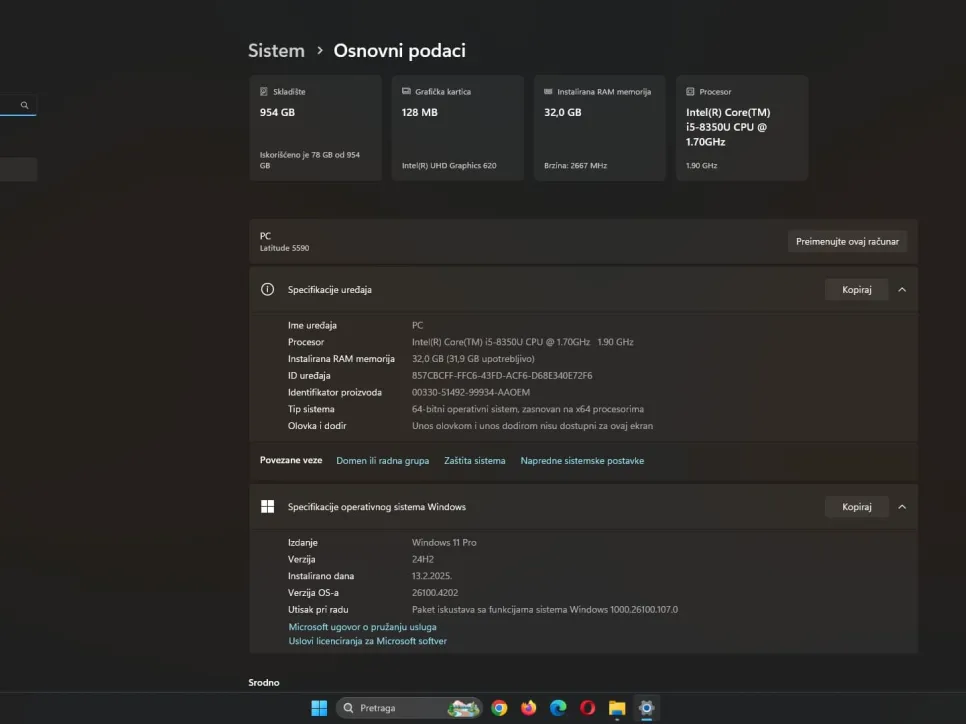Open Microsoft ugovor o pružanju usluga
The image size is (966, 724).
pyautogui.click(x=362, y=627)
